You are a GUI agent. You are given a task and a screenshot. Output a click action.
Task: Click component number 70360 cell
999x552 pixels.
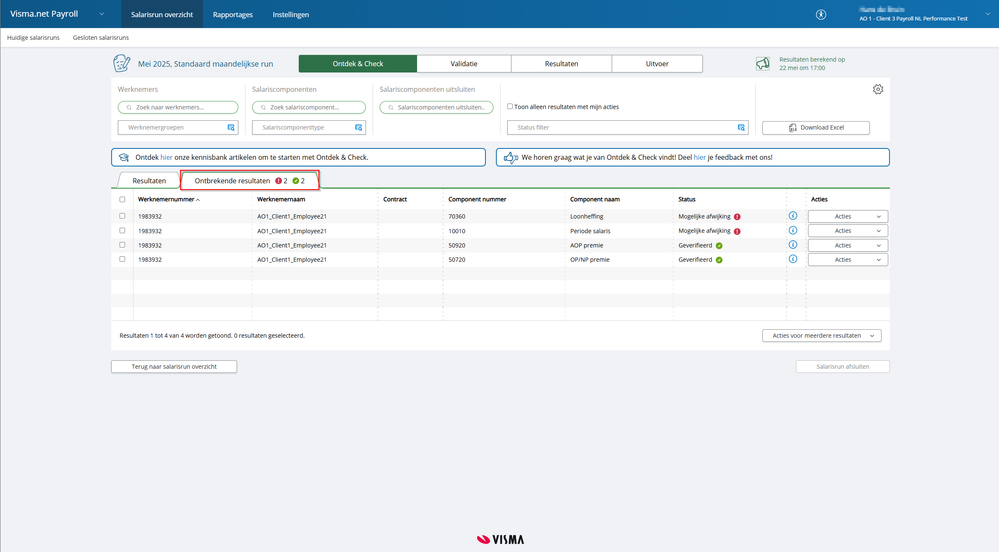(457, 217)
